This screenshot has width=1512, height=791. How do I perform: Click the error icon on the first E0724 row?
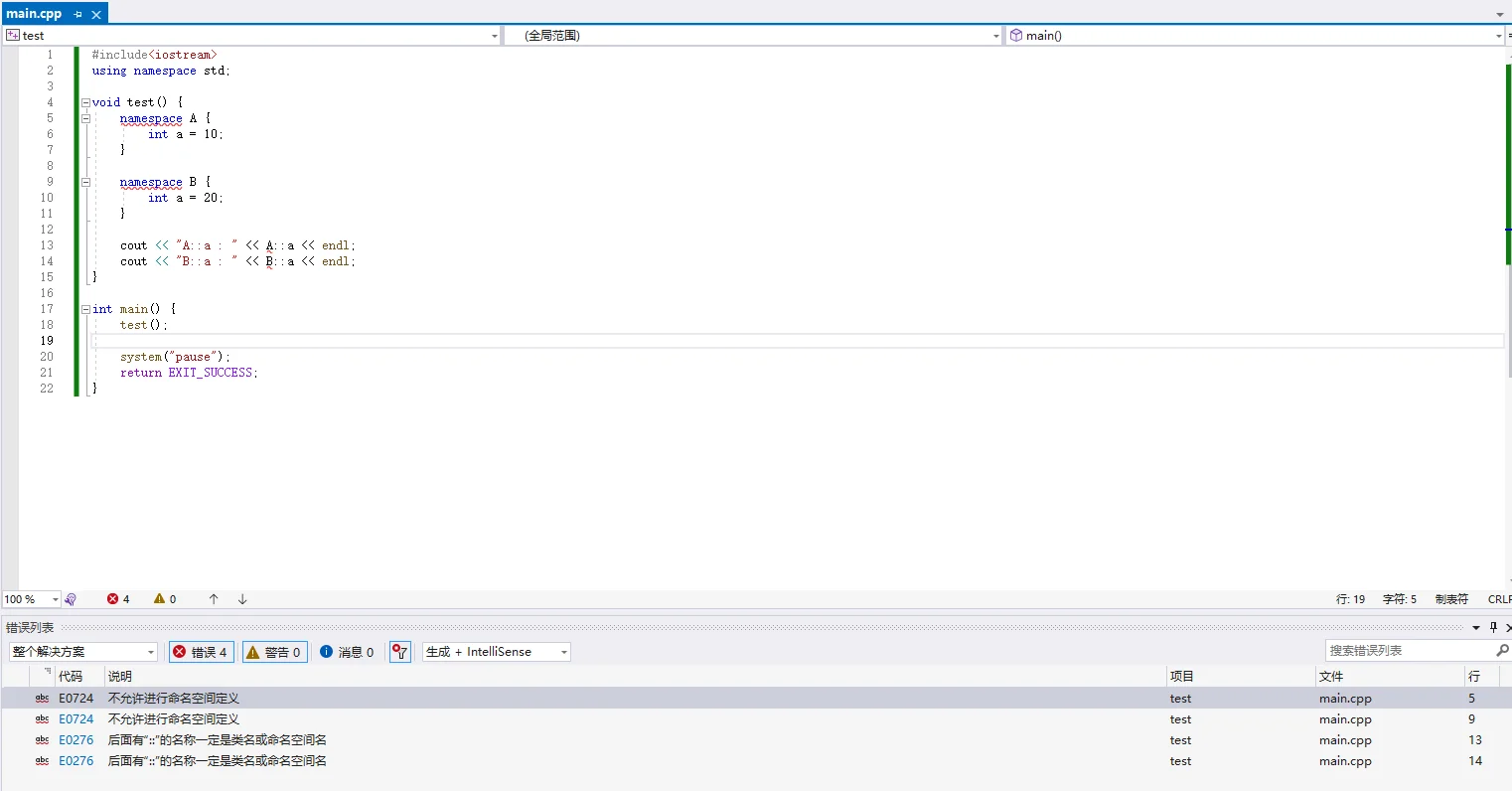coord(42,699)
